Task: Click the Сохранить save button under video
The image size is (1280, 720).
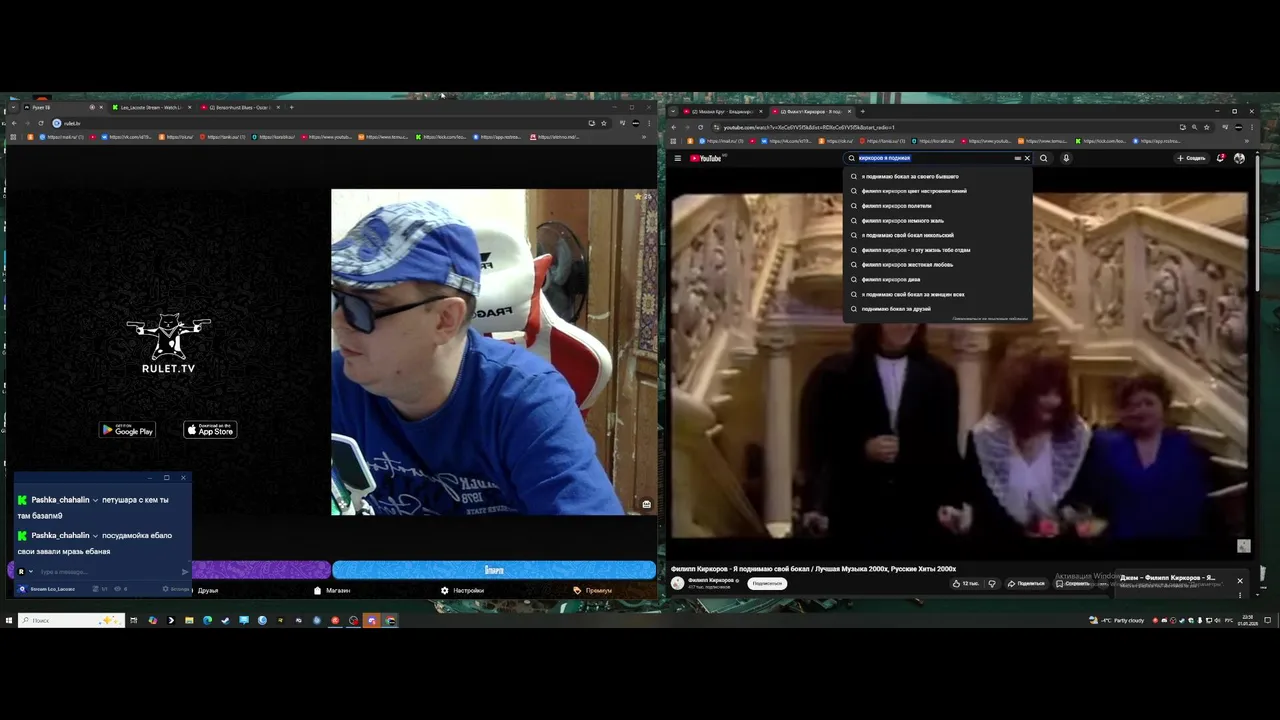Action: (1073, 583)
